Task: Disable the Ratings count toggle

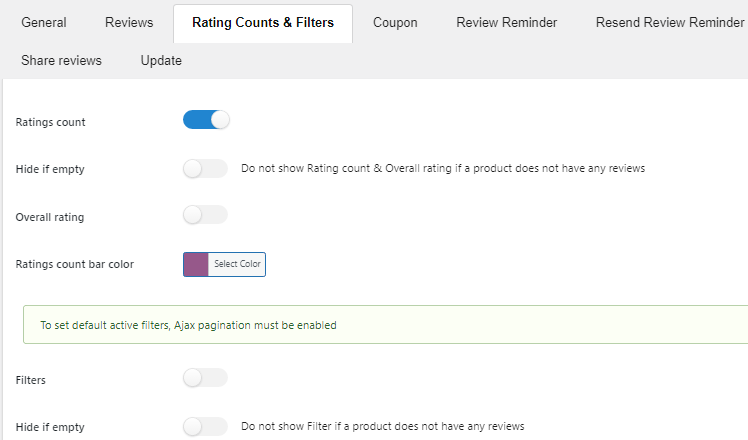Action: (x=206, y=120)
